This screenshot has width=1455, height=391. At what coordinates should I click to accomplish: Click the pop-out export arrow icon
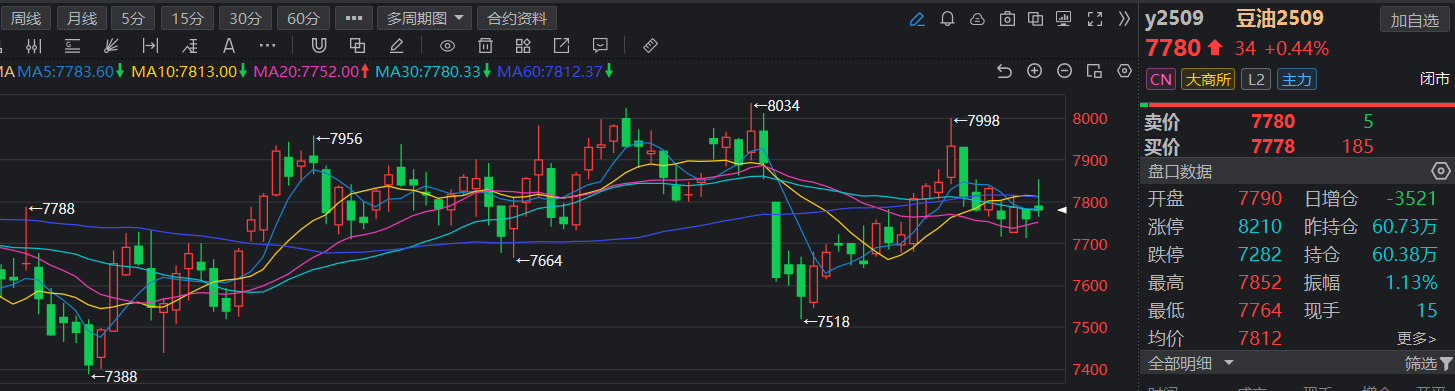tap(561, 45)
